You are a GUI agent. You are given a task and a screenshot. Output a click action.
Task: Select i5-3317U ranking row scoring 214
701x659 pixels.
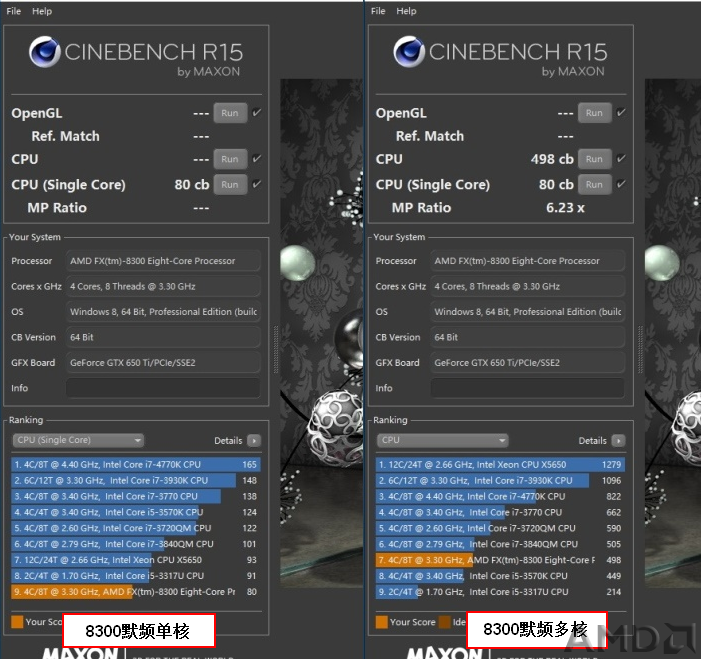pos(500,592)
